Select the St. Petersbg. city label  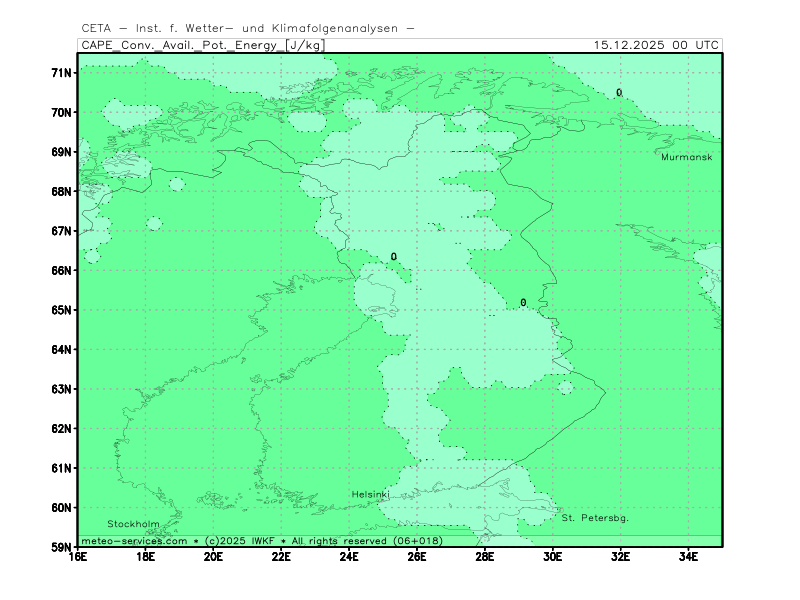[x=595, y=518]
